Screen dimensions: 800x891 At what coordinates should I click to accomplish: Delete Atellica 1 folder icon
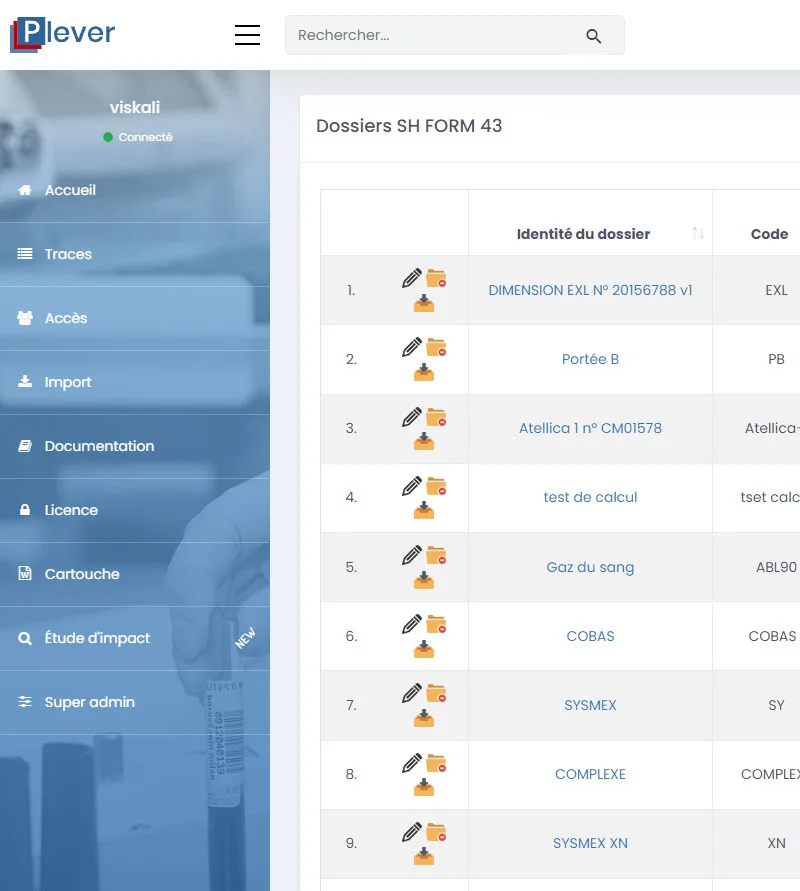[436, 417]
